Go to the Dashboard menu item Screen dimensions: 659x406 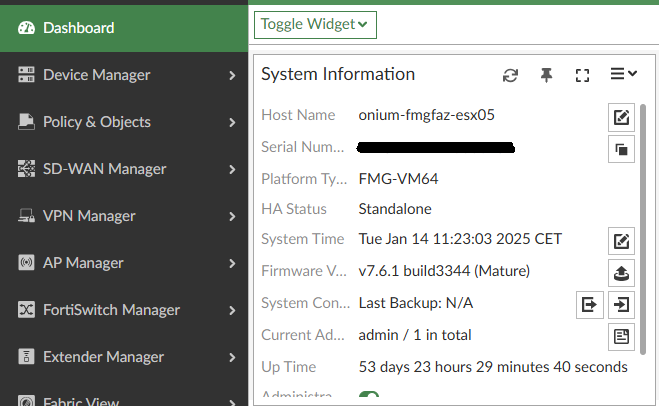(x=78, y=28)
